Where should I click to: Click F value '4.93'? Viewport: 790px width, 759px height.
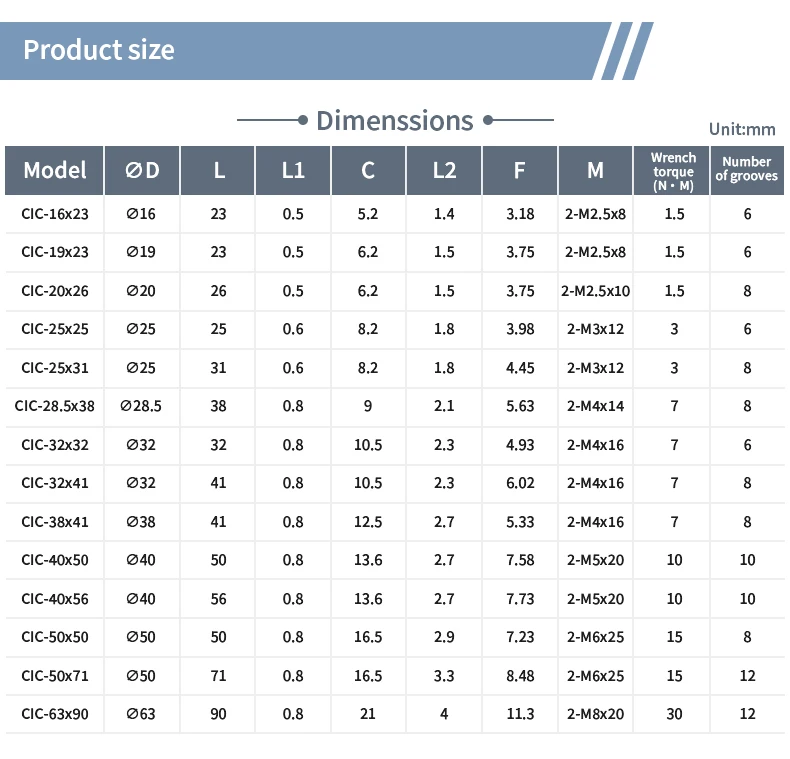520,445
